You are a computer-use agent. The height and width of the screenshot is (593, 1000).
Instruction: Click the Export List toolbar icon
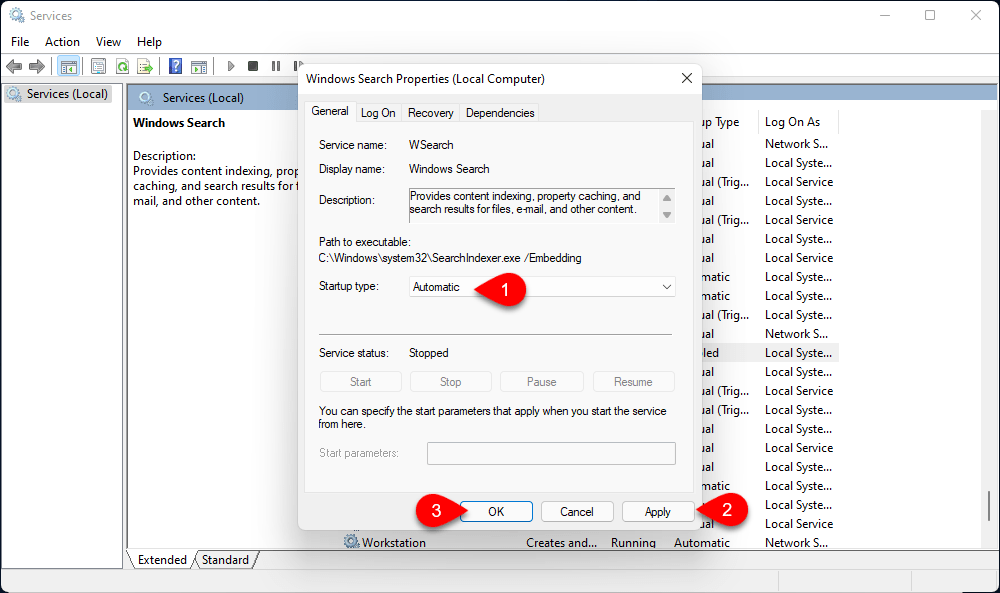(145, 66)
